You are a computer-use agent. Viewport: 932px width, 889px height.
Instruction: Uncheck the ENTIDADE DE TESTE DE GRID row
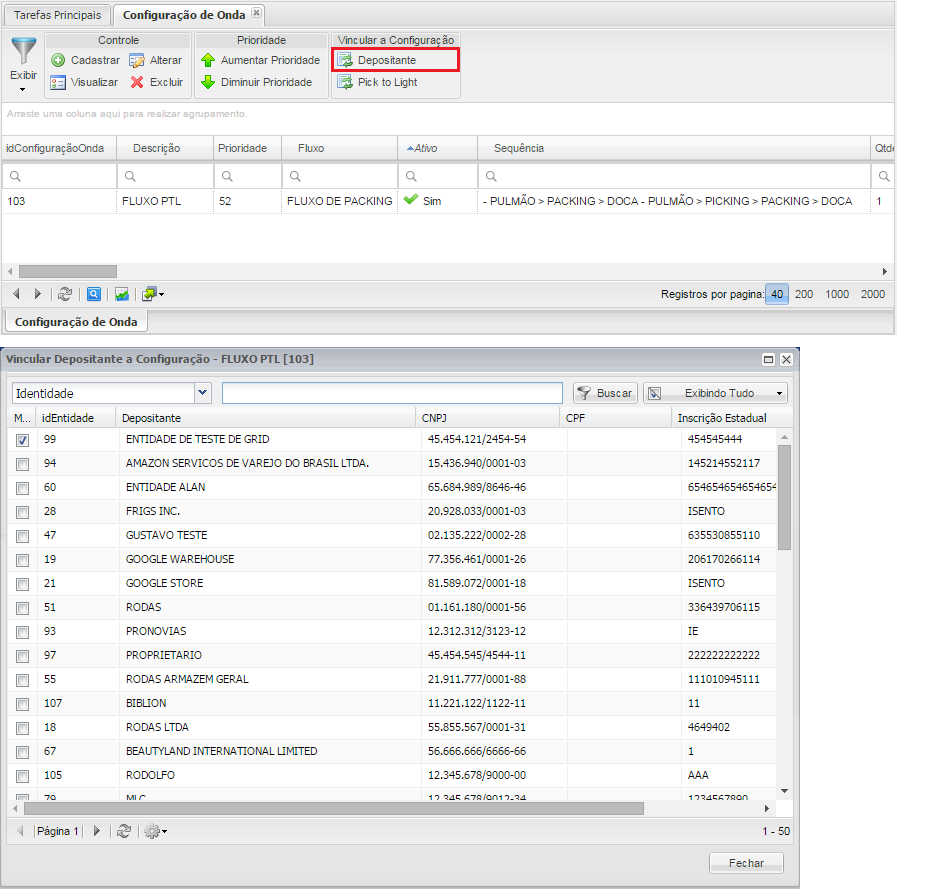(22, 440)
